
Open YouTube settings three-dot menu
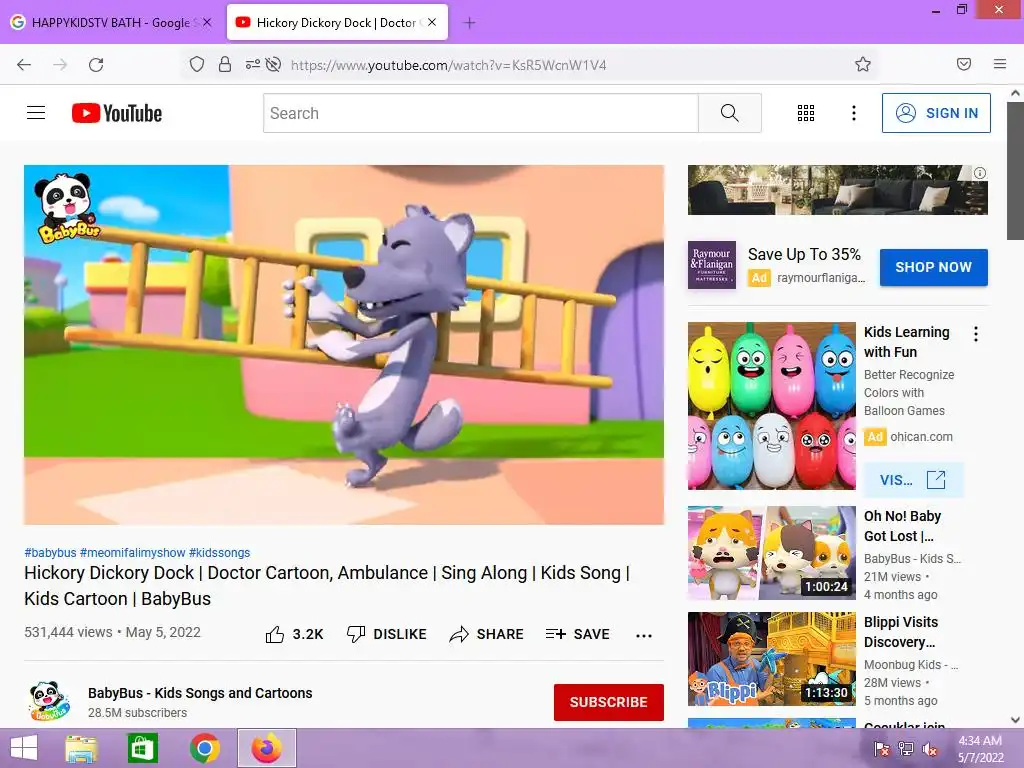click(x=854, y=113)
